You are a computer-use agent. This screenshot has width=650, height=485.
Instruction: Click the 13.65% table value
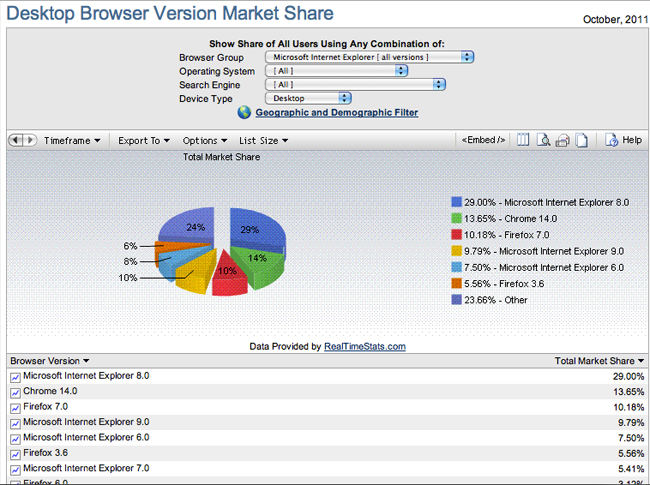coord(628,392)
